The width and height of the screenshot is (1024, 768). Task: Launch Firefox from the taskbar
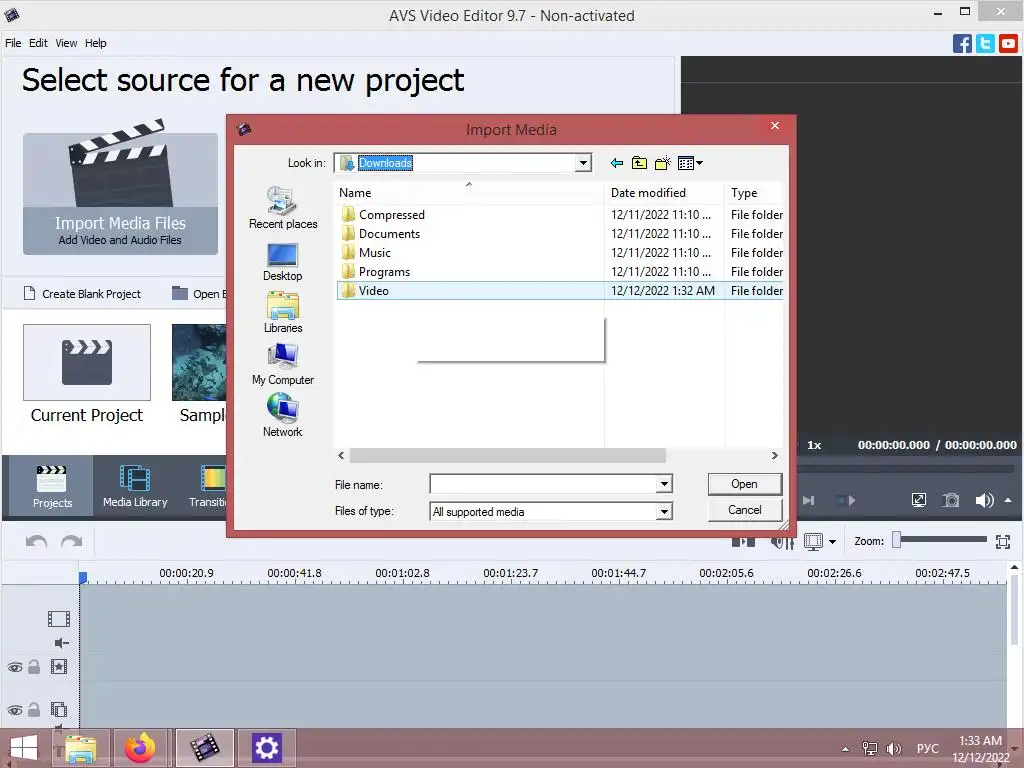coord(140,748)
